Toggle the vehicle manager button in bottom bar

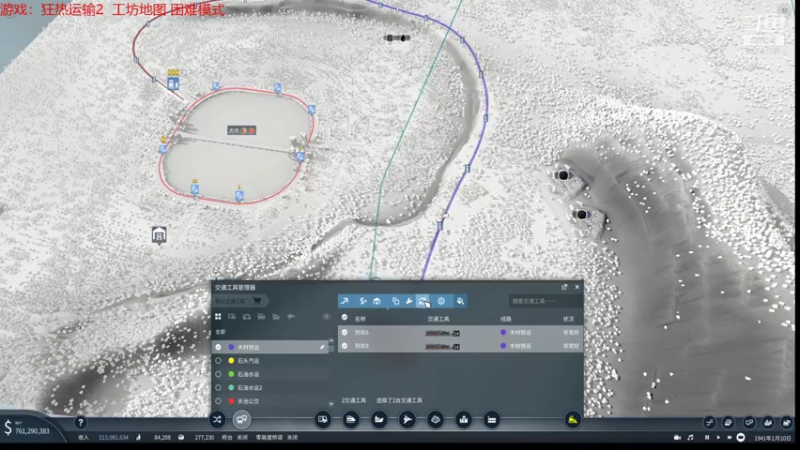click(241, 420)
